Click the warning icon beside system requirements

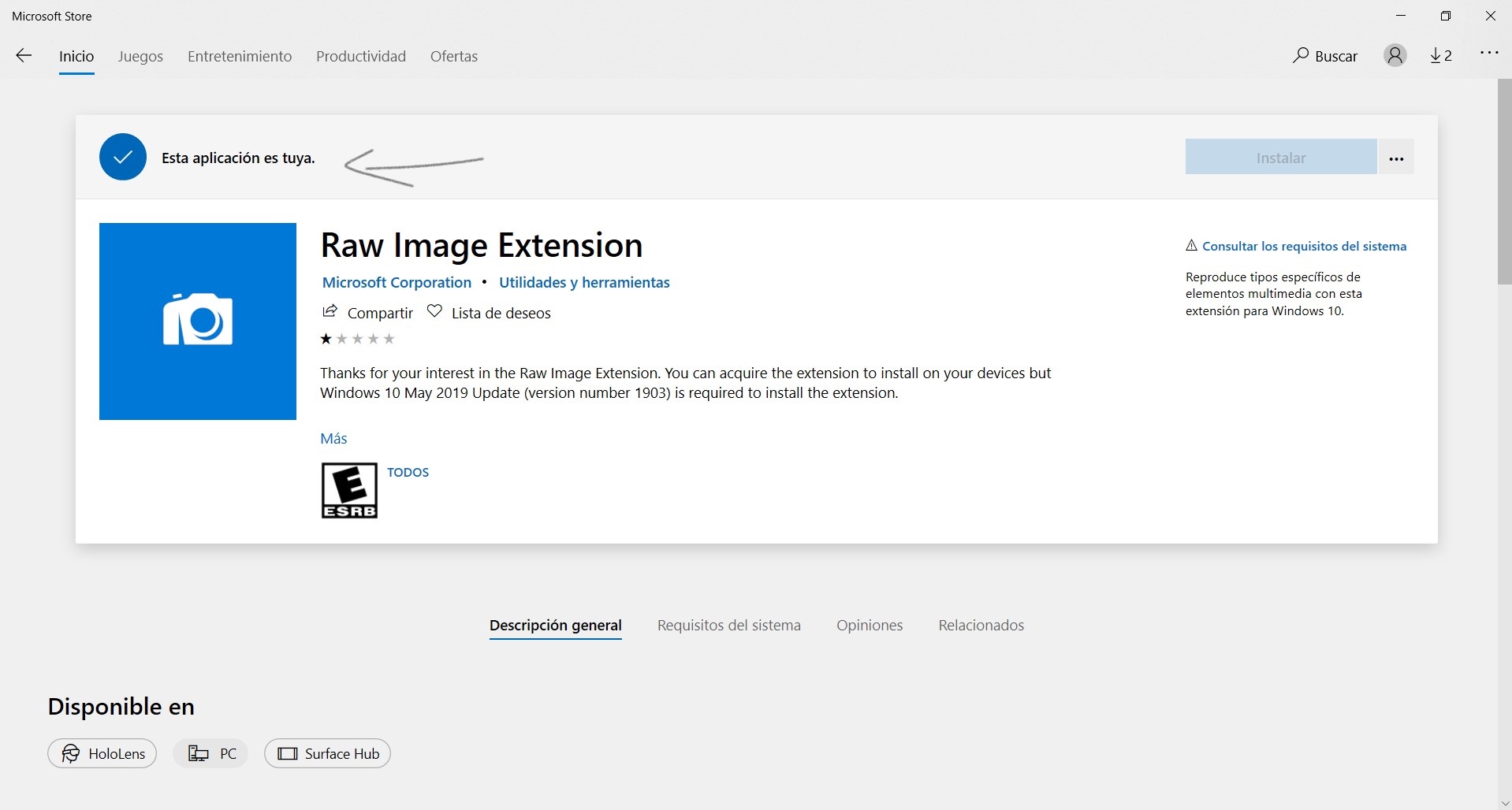pos(1191,246)
